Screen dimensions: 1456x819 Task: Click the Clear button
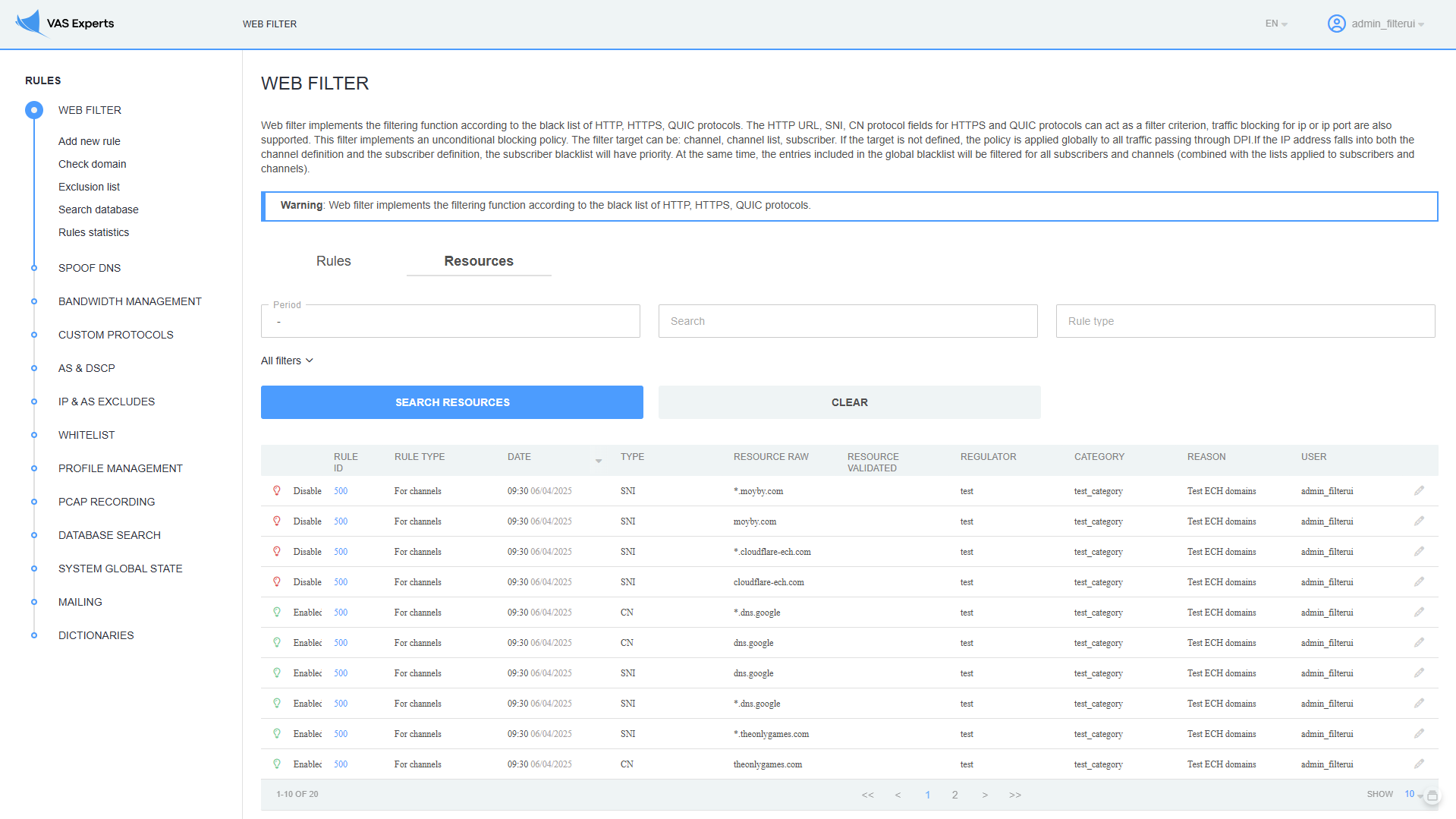tap(849, 402)
